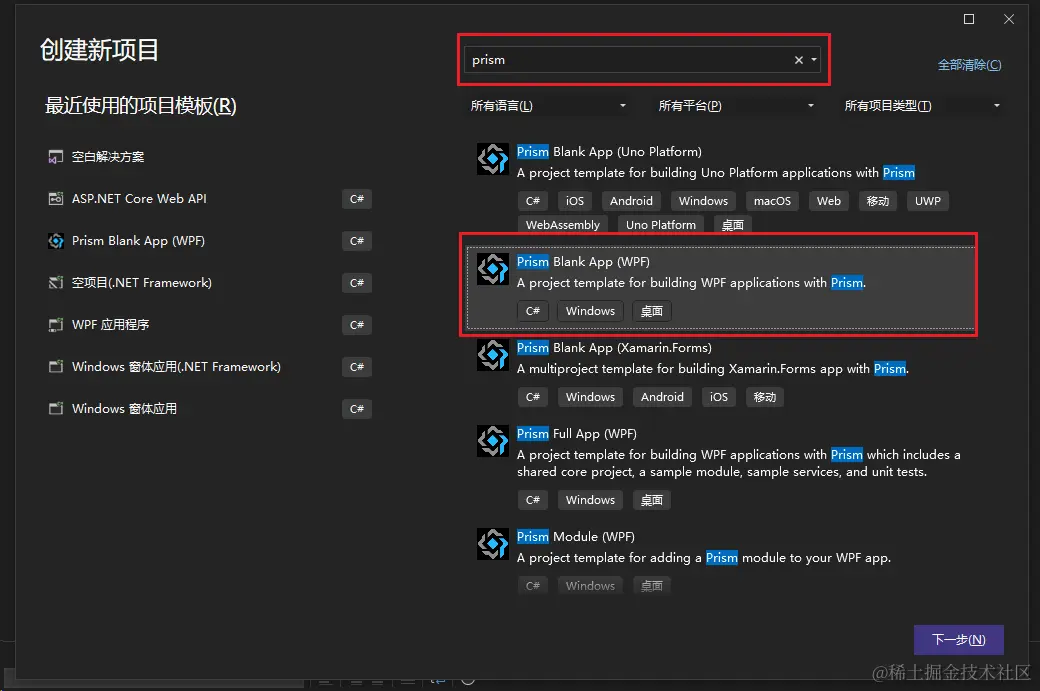Click the 下一步 button

point(958,640)
